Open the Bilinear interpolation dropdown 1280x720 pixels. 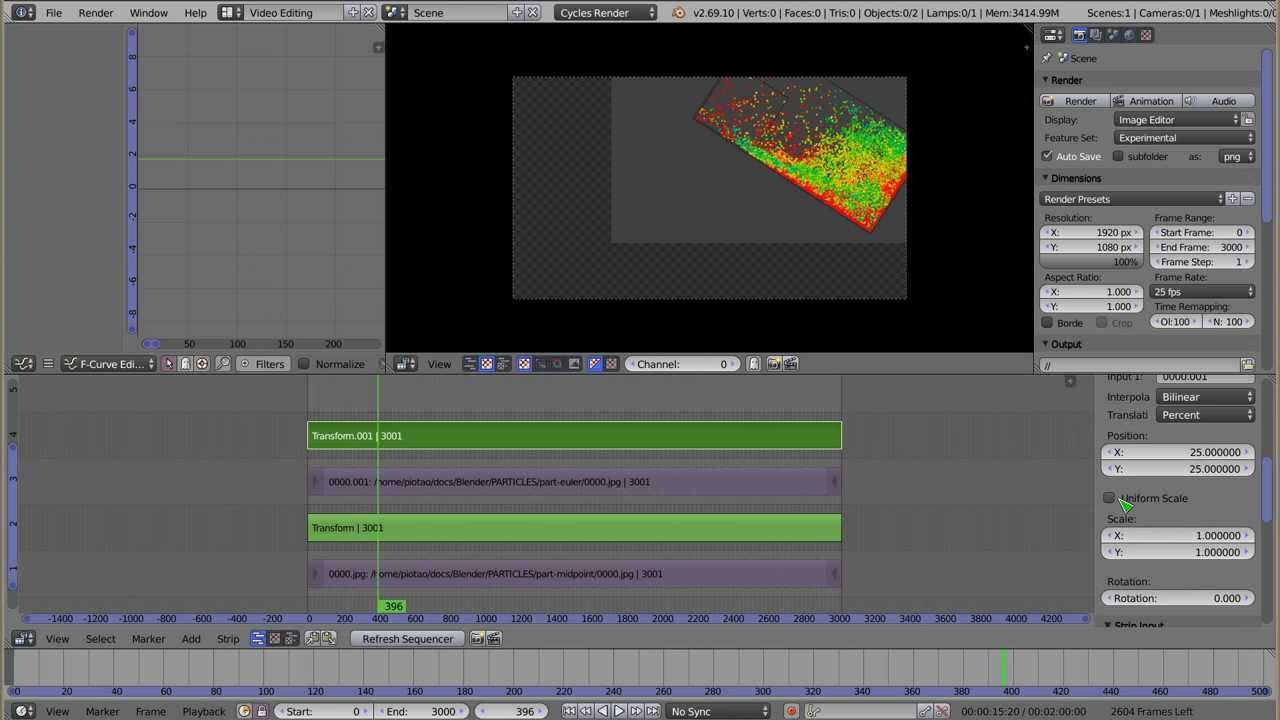pyautogui.click(x=1207, y=397)
